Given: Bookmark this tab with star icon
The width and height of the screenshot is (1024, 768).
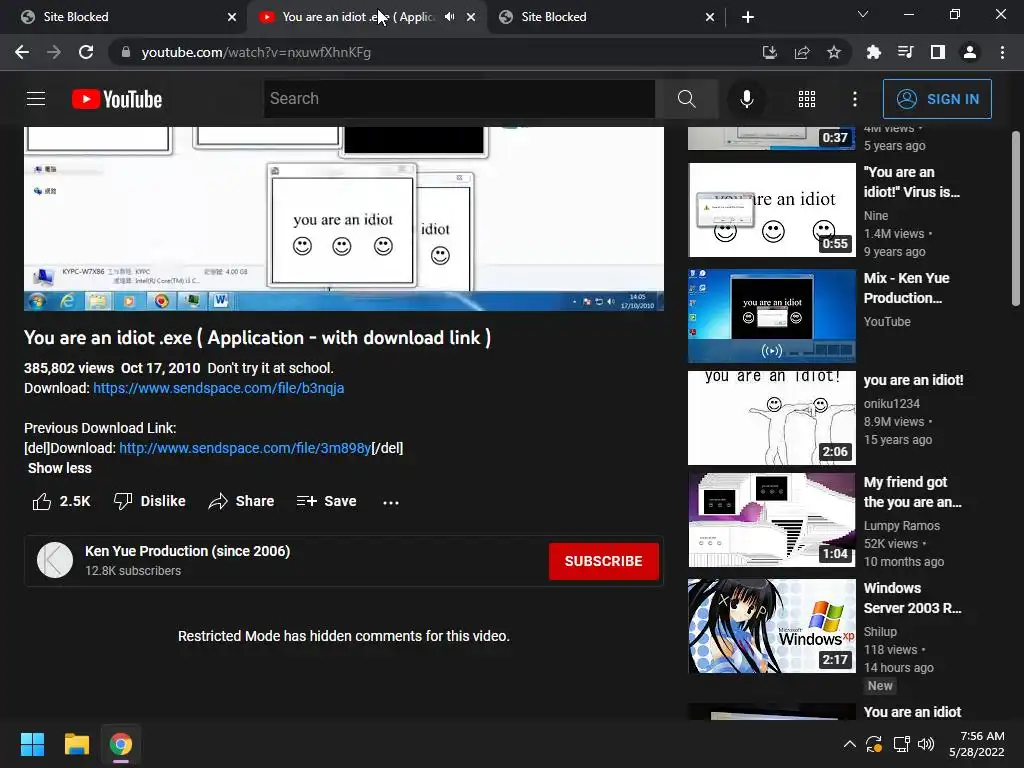Looking at the screenshot, I should click(834, 52).
